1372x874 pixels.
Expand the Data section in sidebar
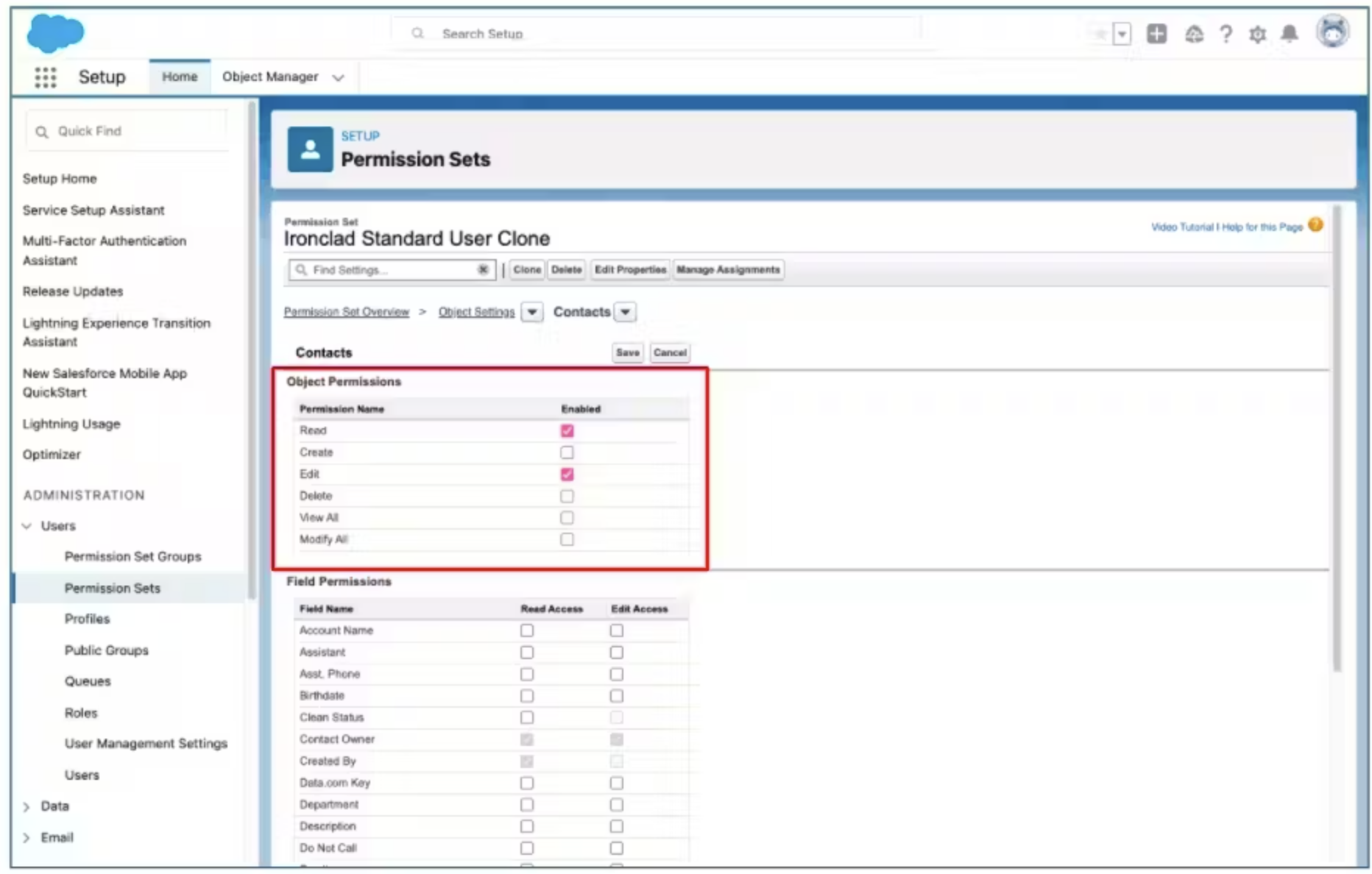pos(27,807)
